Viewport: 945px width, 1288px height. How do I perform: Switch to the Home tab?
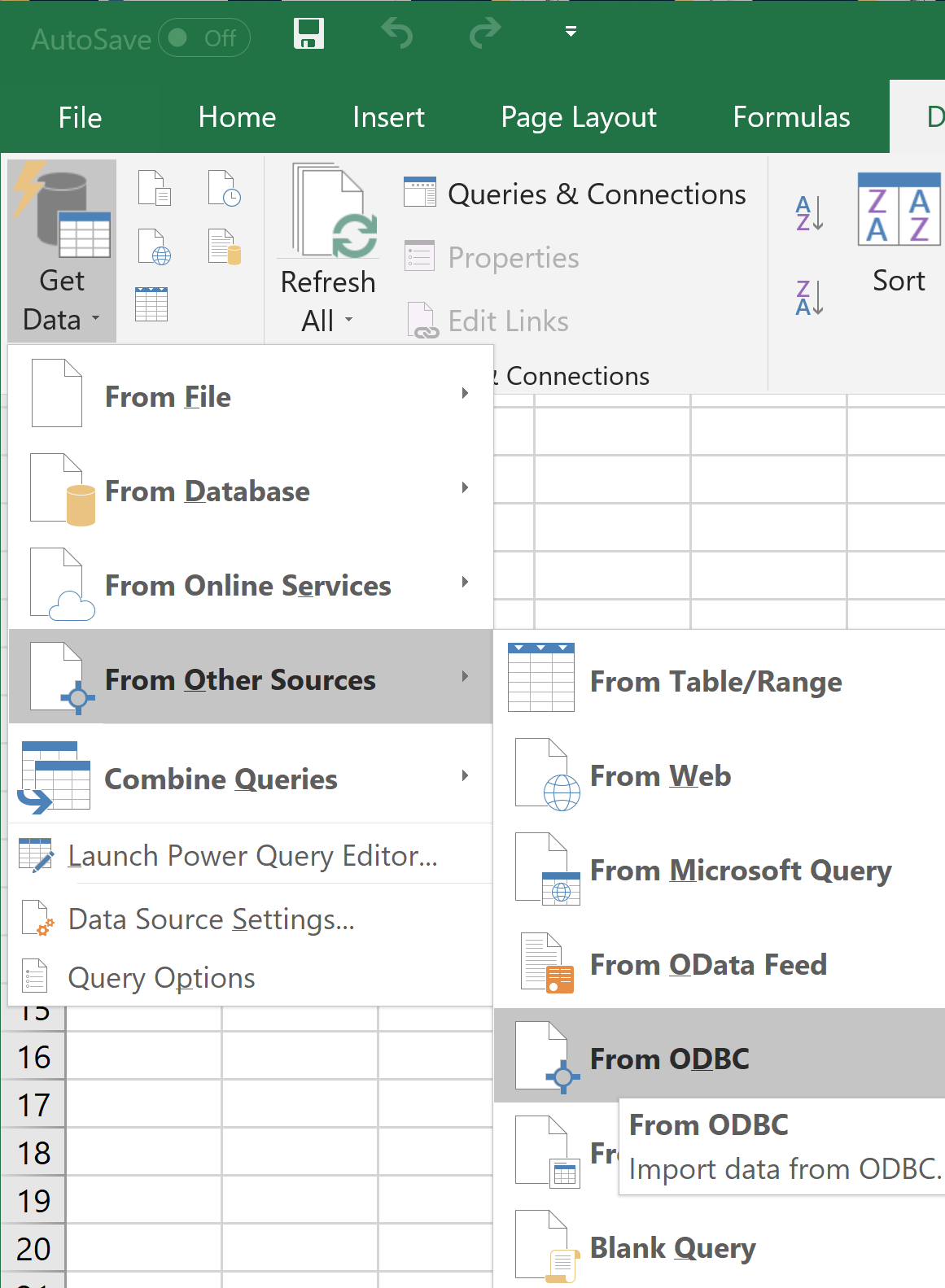coord(237,117)
